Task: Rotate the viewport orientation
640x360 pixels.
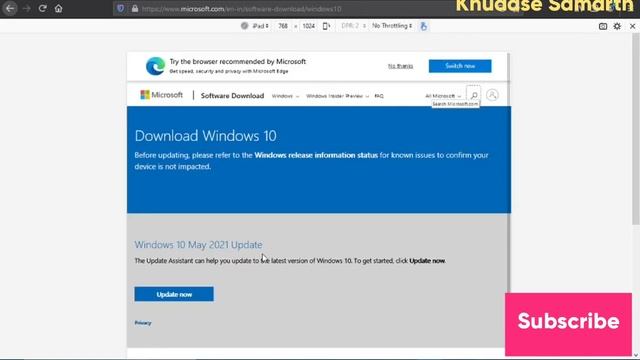Action: 326,26
